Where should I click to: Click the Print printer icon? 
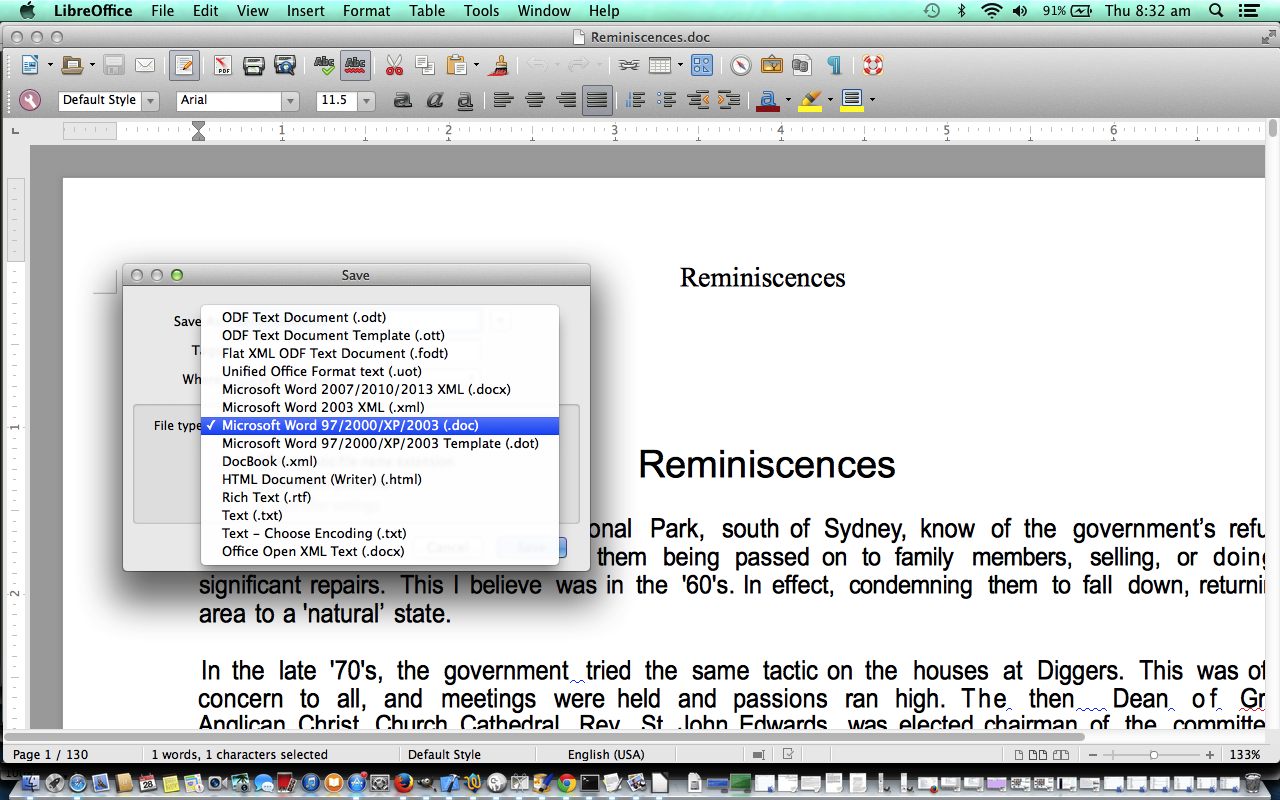(x=254, y=66)
